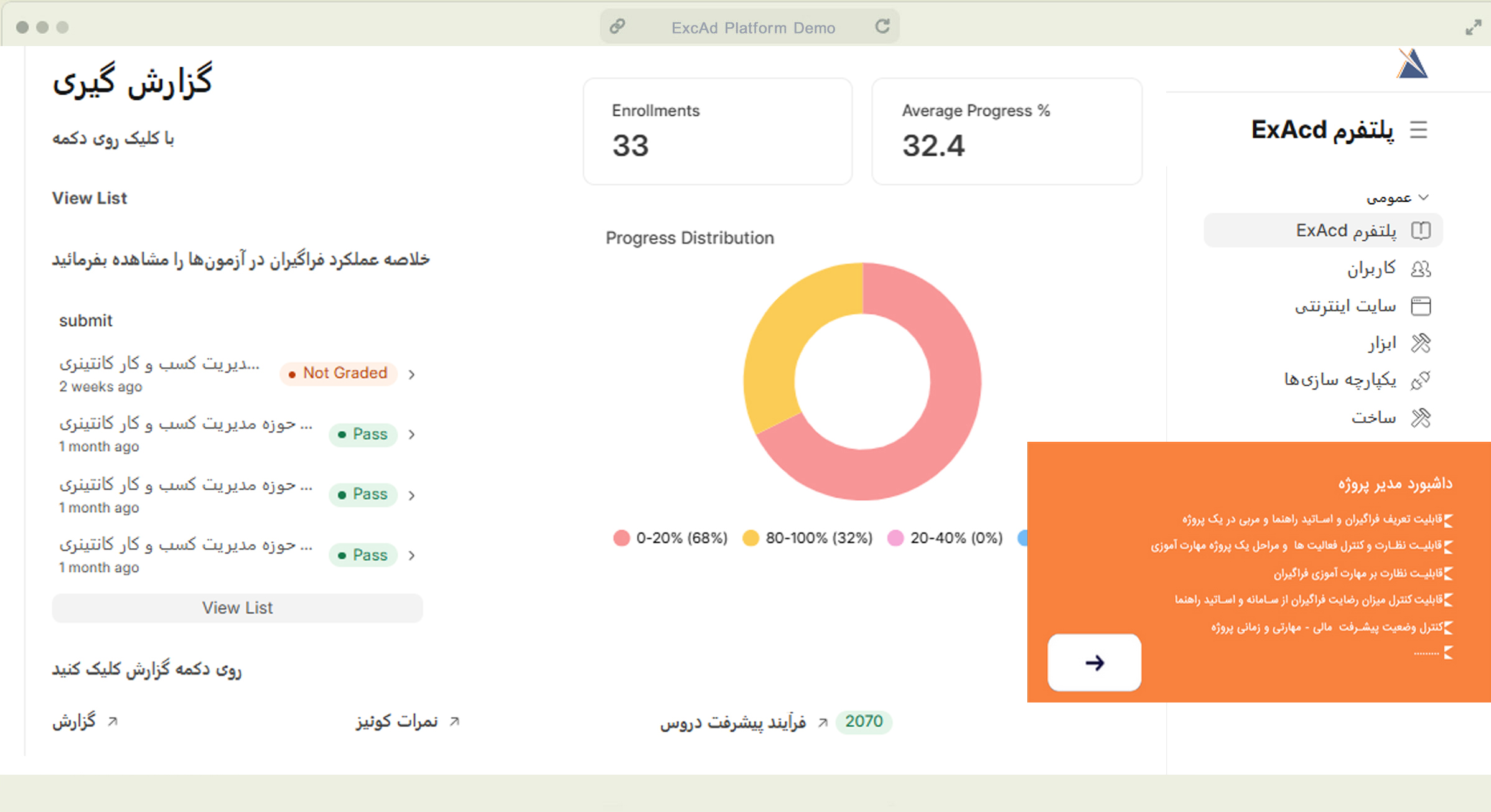
Task: Collapse the عمومی sidebar section
Action: (x=1423, y=198)
